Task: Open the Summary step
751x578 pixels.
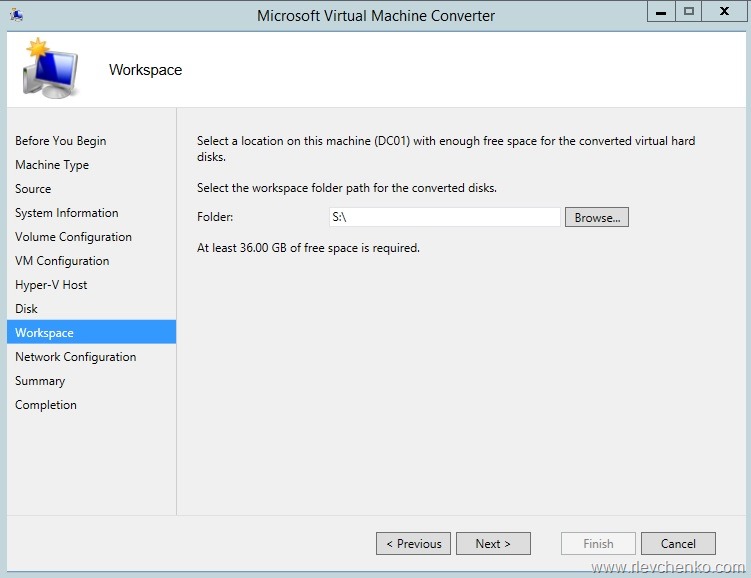Action: (40, 381)
